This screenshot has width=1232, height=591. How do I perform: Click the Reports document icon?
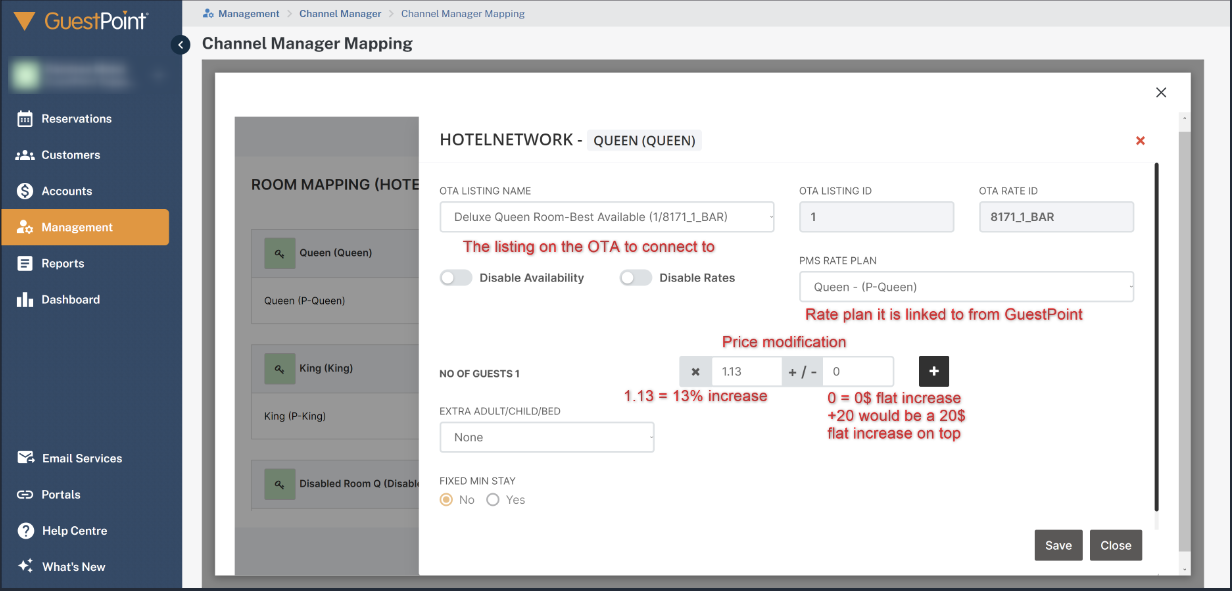tap(25, 263)
